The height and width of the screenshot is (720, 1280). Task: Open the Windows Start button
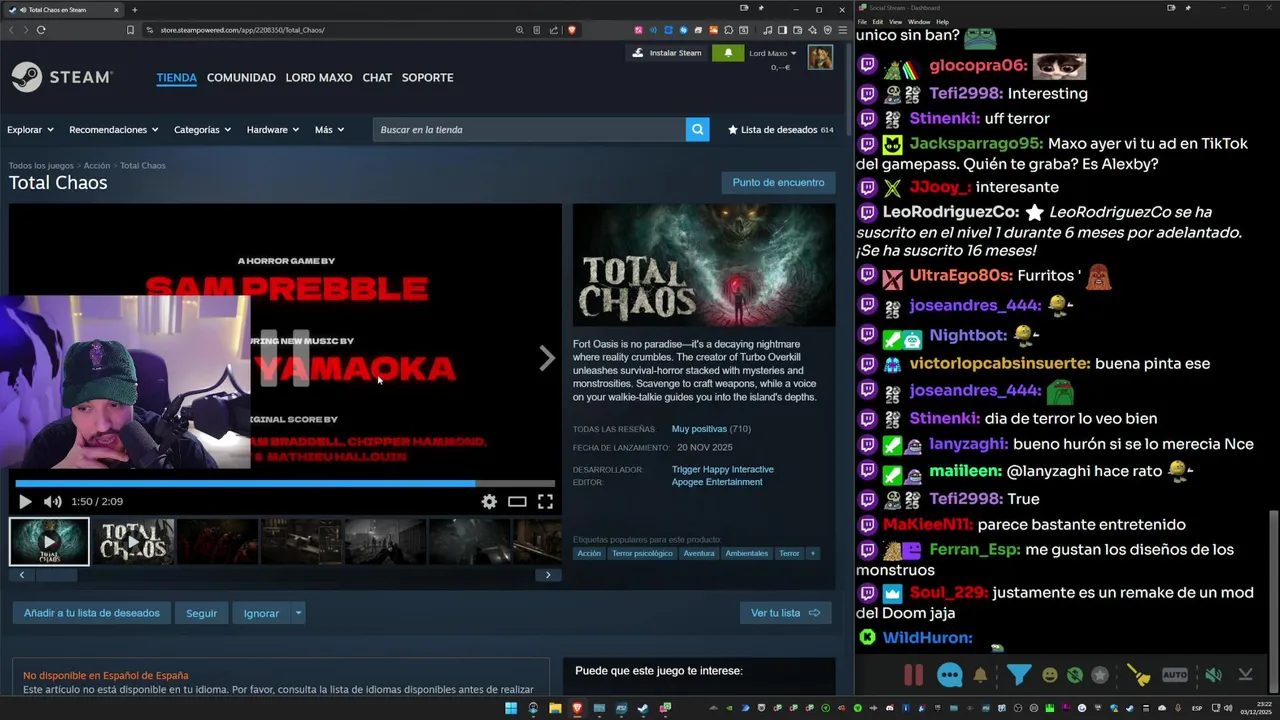coord(511,709)
